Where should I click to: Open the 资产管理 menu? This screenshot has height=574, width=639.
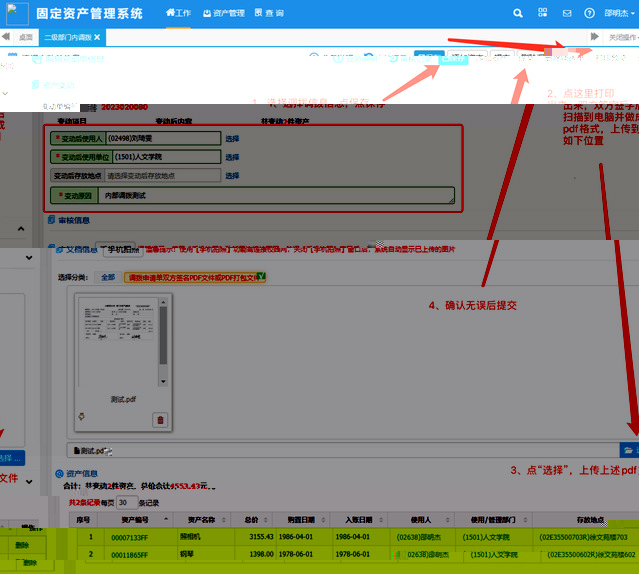(x=224, y=13)
